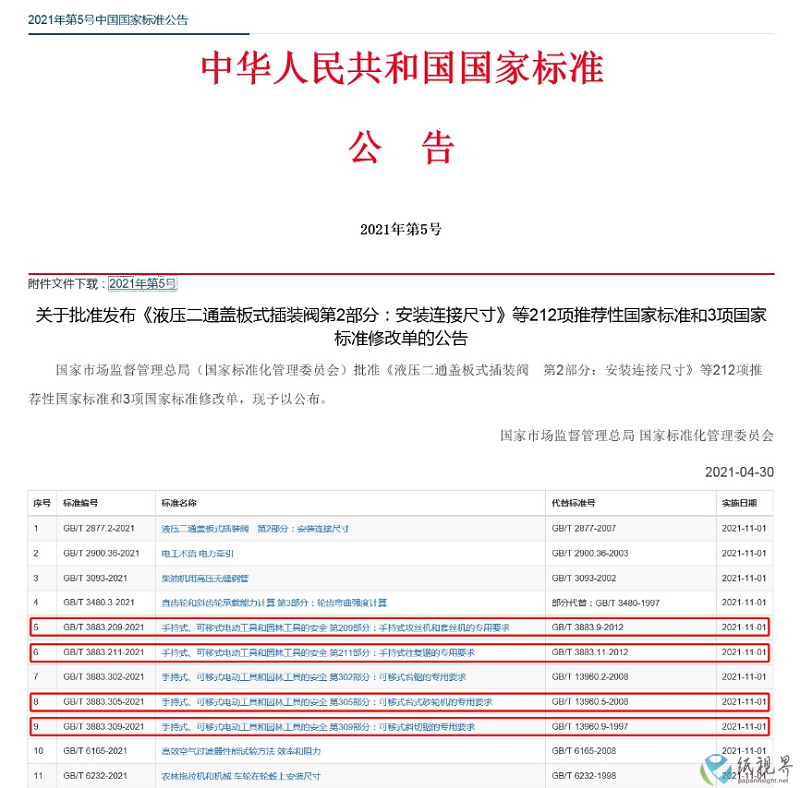Click the 部分代替：GB/T 3480-1997 cell

click(606, 603)
